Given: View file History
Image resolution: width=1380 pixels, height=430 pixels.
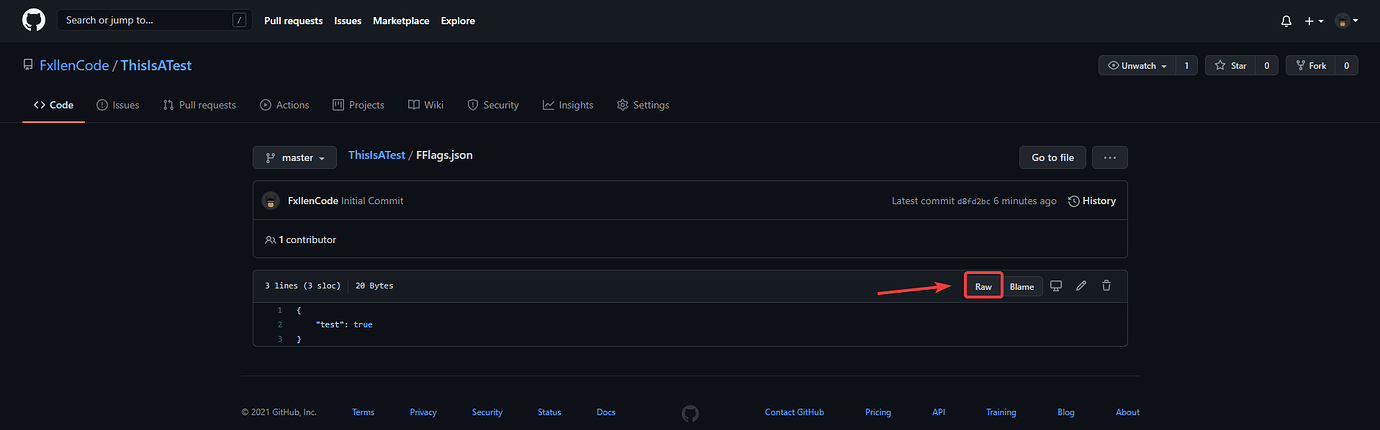Looking at the screenshot, I should pyautogui.click(x=1092, y=201).
